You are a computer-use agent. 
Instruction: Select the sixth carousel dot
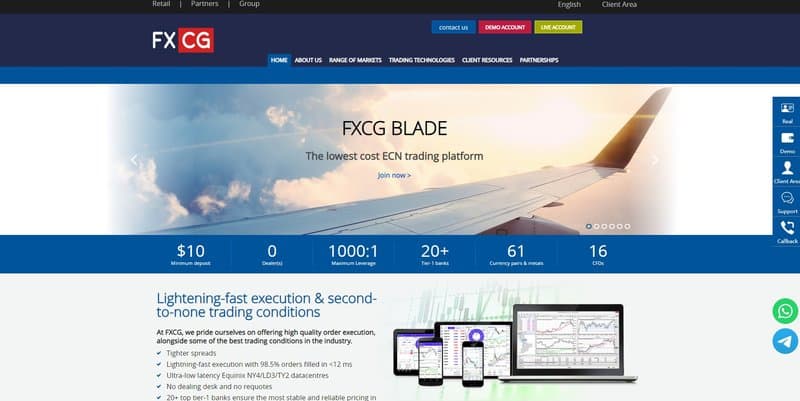click(x=627, y=226)
